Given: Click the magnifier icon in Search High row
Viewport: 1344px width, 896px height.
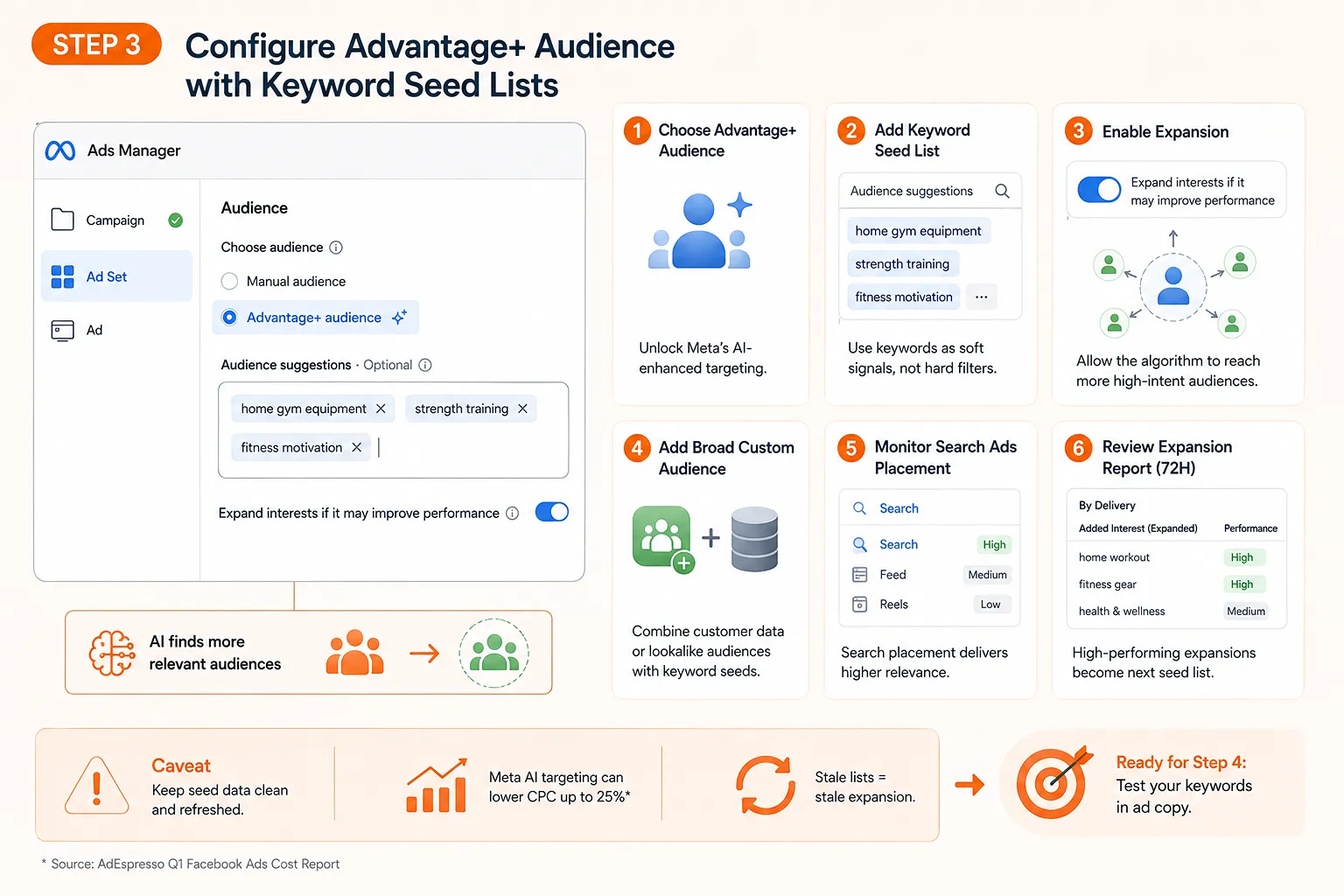Looking at the screenshot, I should (x=860, y=544).
